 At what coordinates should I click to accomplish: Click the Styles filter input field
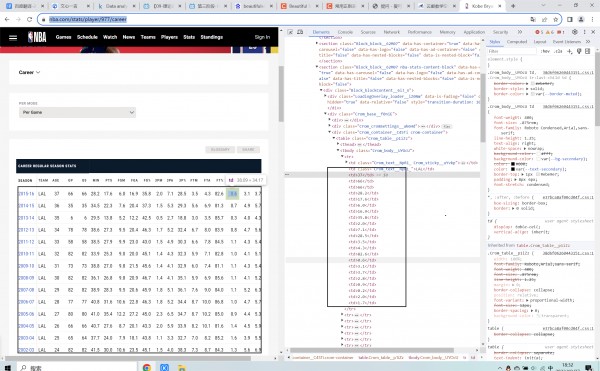click(512, 51)
